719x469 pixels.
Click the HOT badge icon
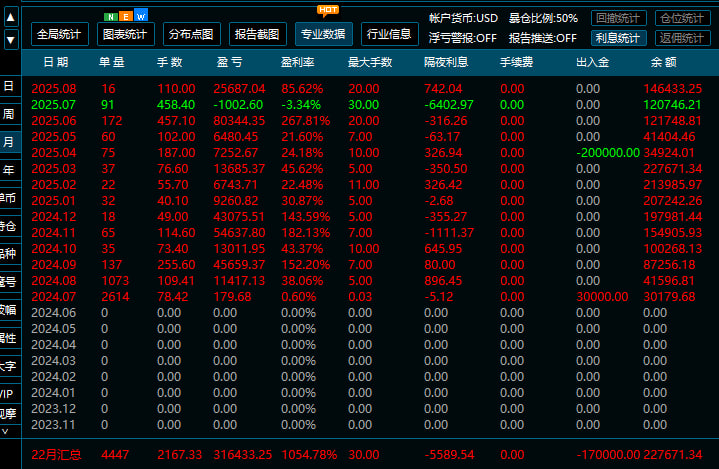[328, 11]
